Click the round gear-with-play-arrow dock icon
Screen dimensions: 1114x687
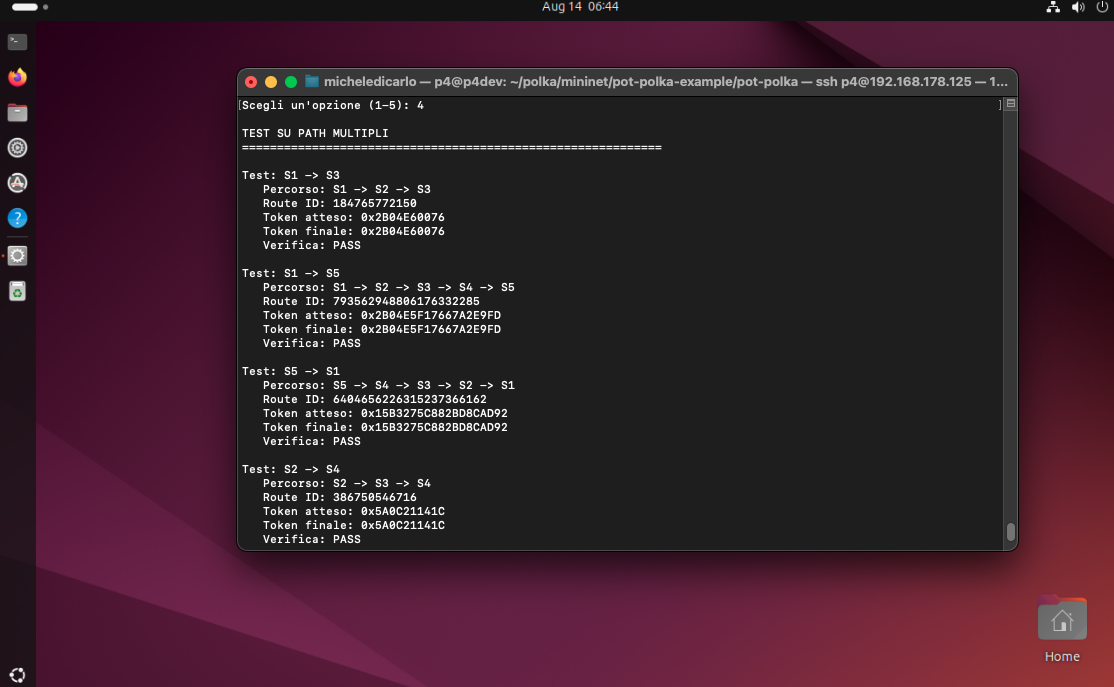(17, 148)
